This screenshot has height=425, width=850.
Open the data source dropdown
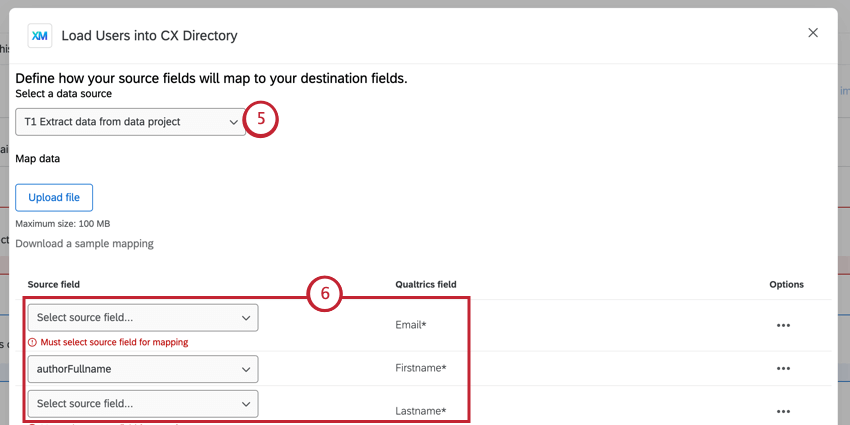tap(130, 122)
